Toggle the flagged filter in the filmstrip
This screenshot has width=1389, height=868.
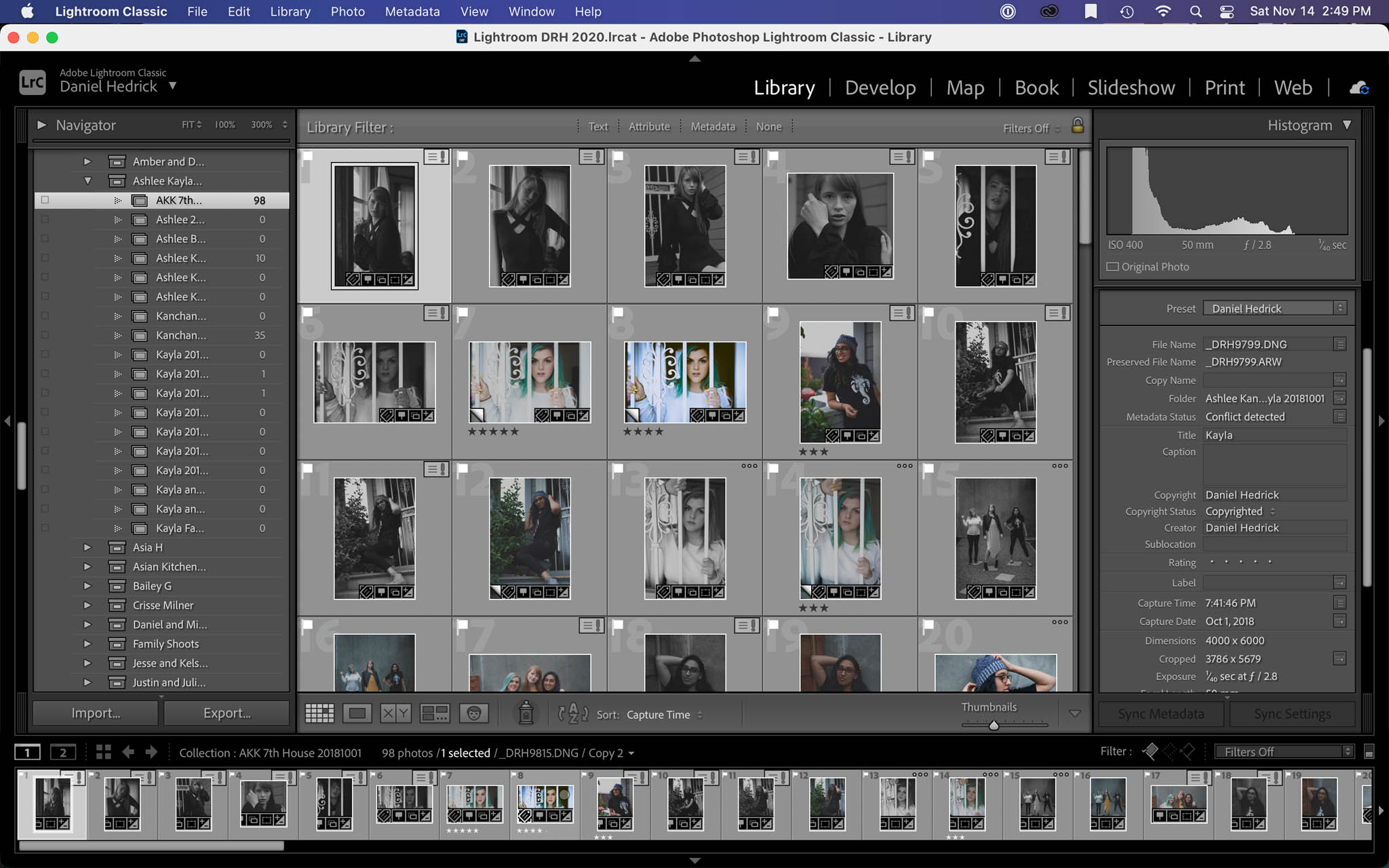tap(1151, 751)
